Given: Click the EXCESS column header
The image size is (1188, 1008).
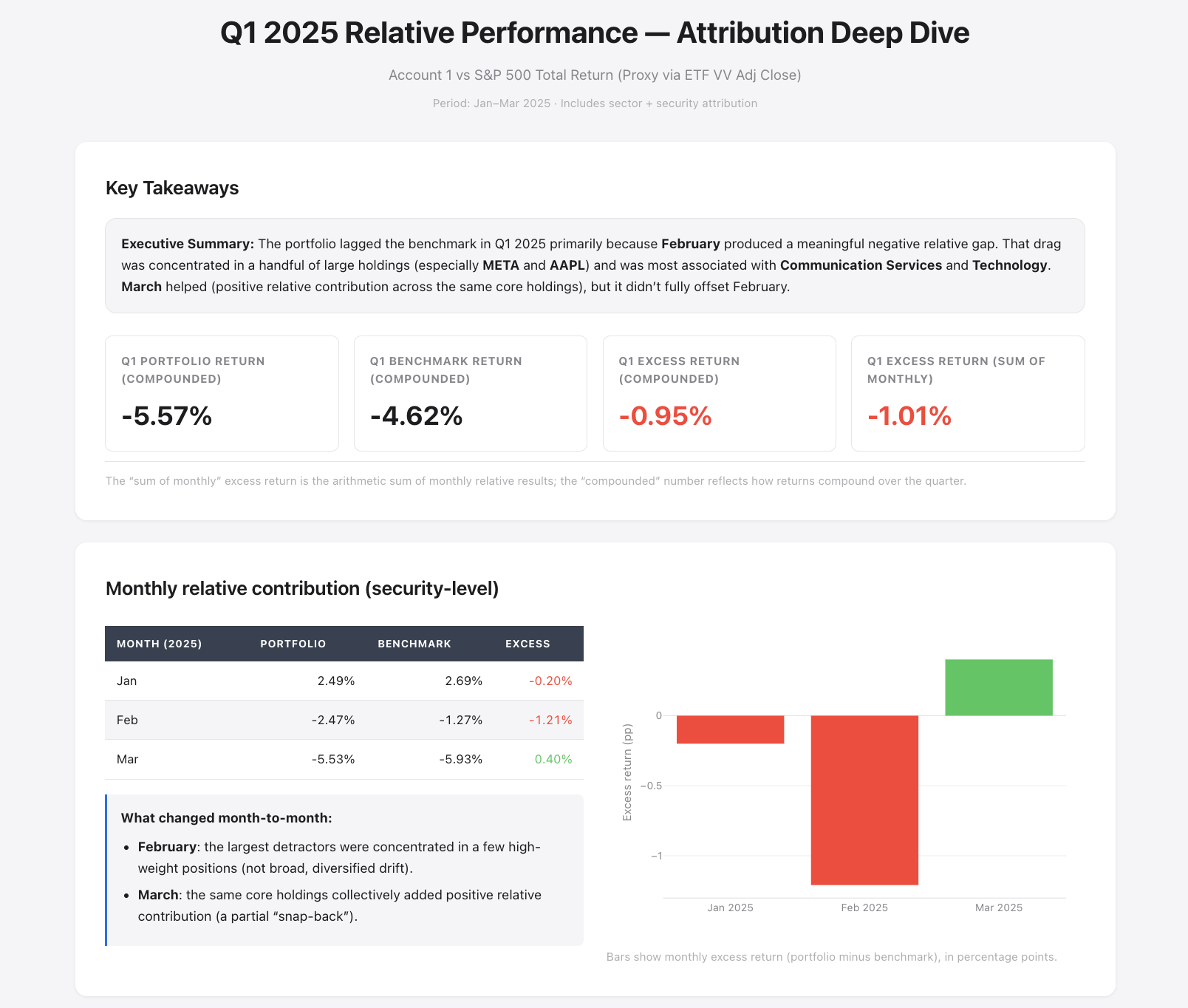Looking at the screenshot, I should [528, 644].
